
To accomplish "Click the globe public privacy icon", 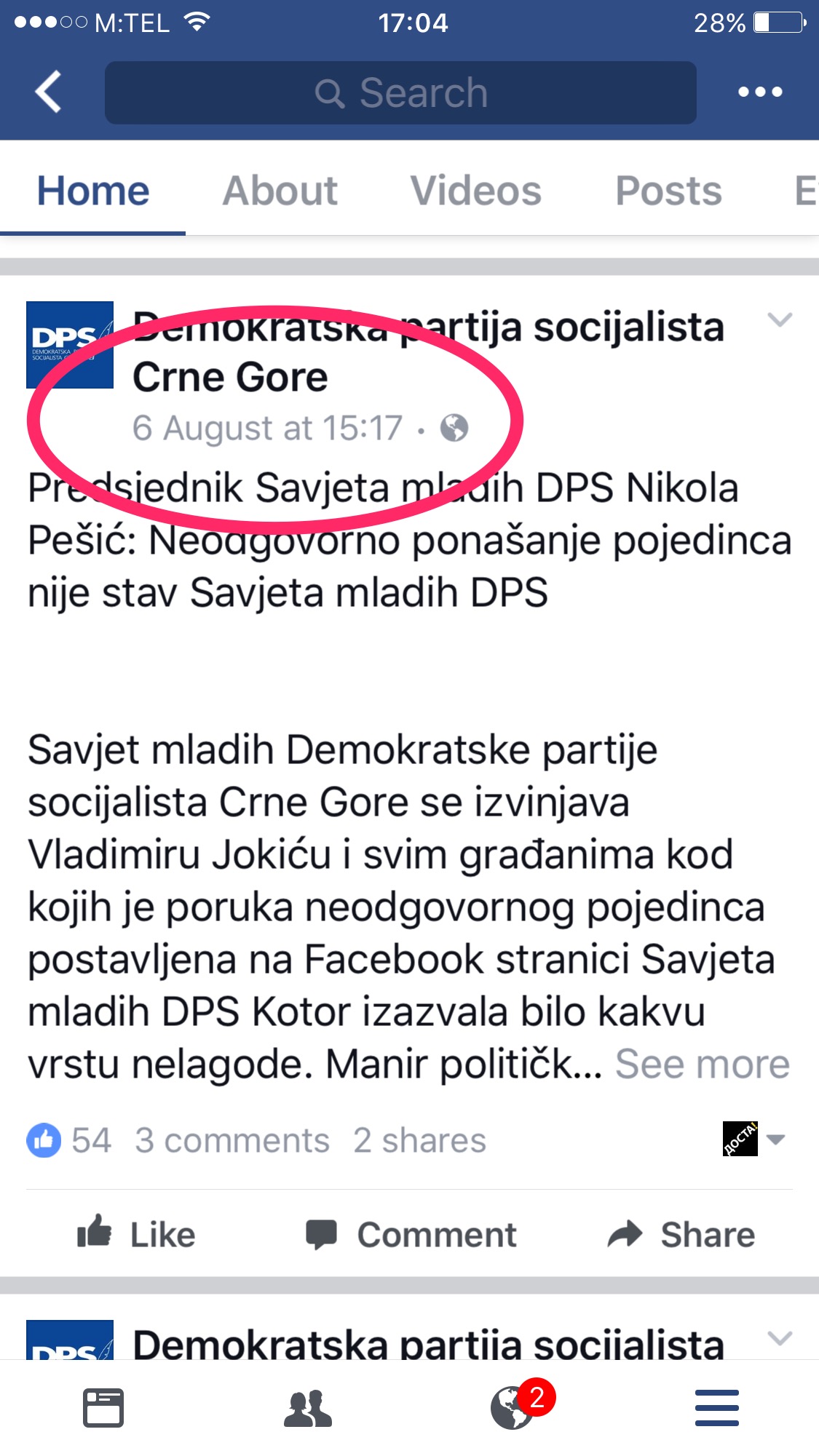I will click(454, 428).
